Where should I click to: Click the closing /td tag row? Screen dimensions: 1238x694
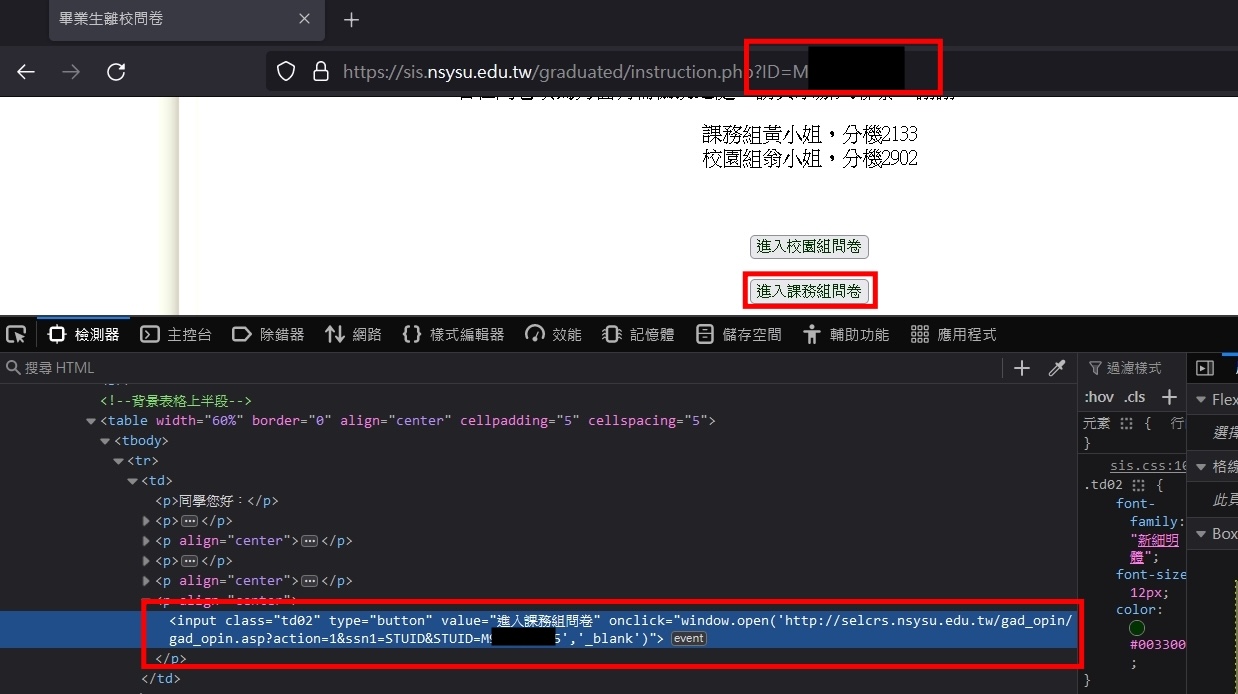click(160, 679)
